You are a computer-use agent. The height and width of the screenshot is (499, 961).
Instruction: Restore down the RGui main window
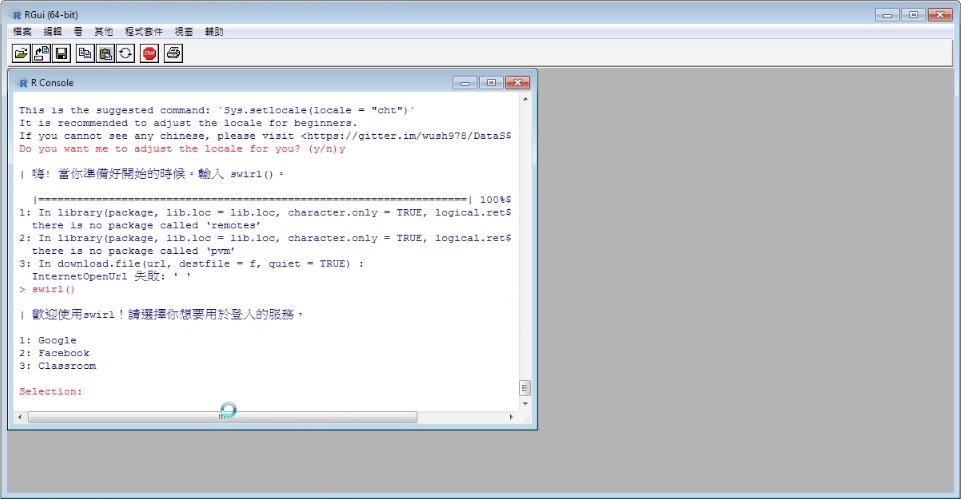point(913,15)
